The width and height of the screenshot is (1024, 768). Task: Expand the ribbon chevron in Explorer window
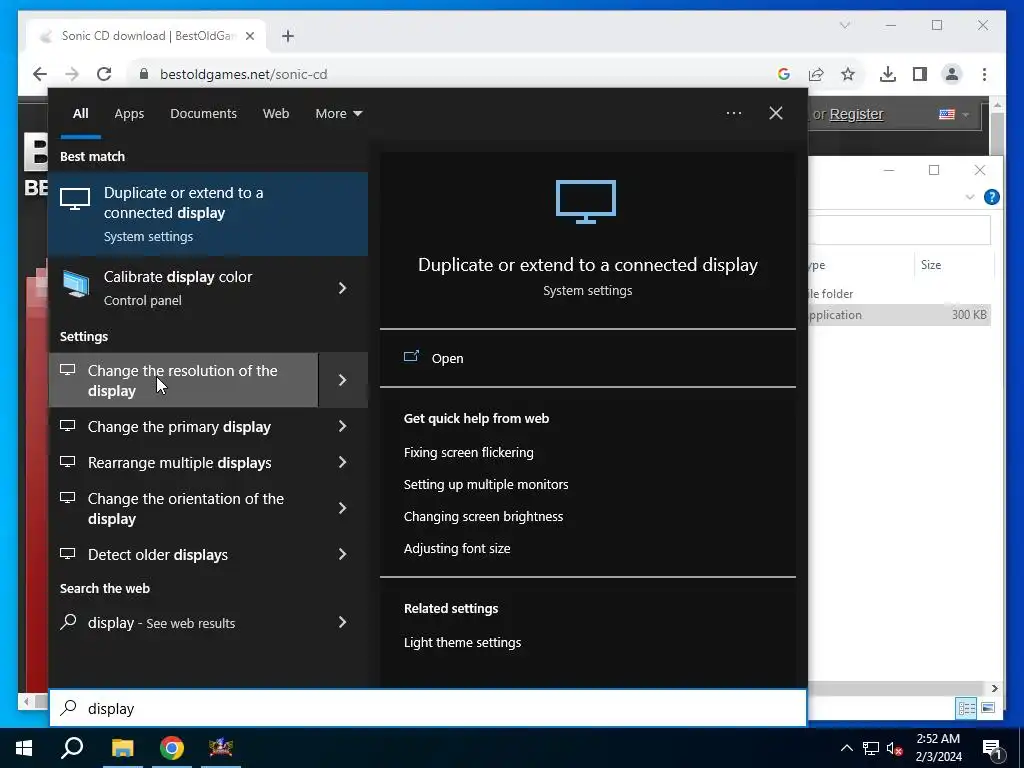[x=970, y=197]
